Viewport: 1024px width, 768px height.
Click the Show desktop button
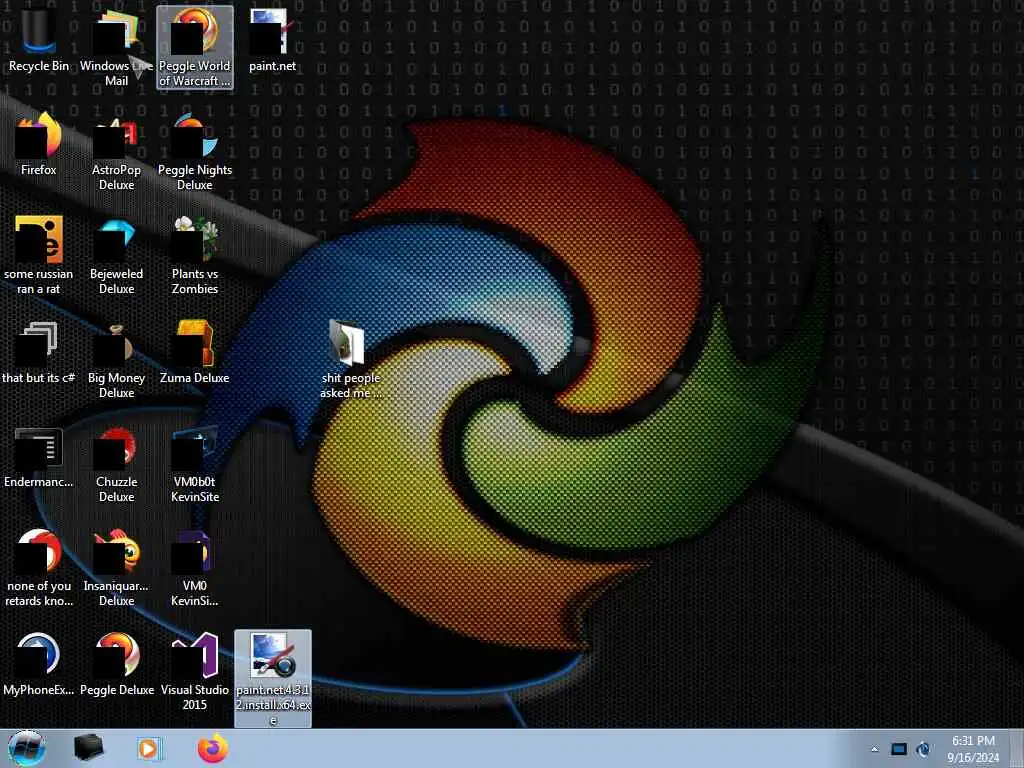(x=1017, y=748)
